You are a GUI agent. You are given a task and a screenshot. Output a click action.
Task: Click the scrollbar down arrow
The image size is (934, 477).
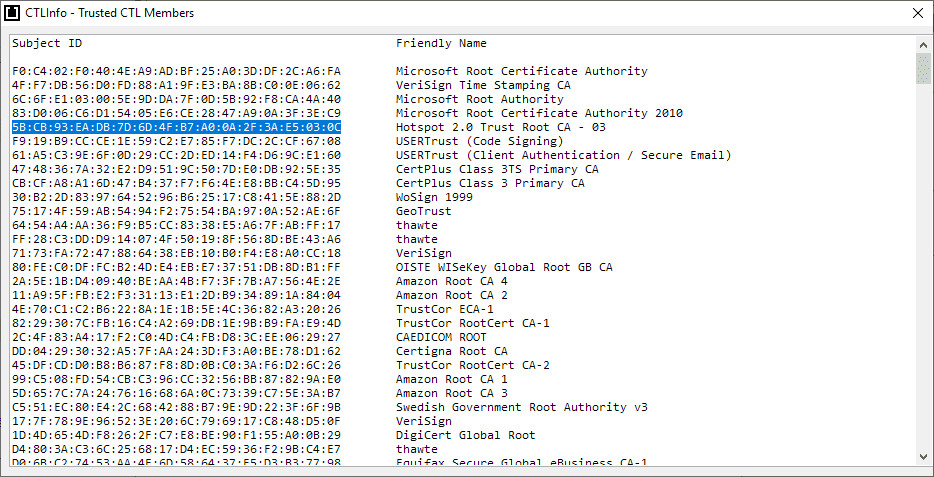[x=923, y=457]
